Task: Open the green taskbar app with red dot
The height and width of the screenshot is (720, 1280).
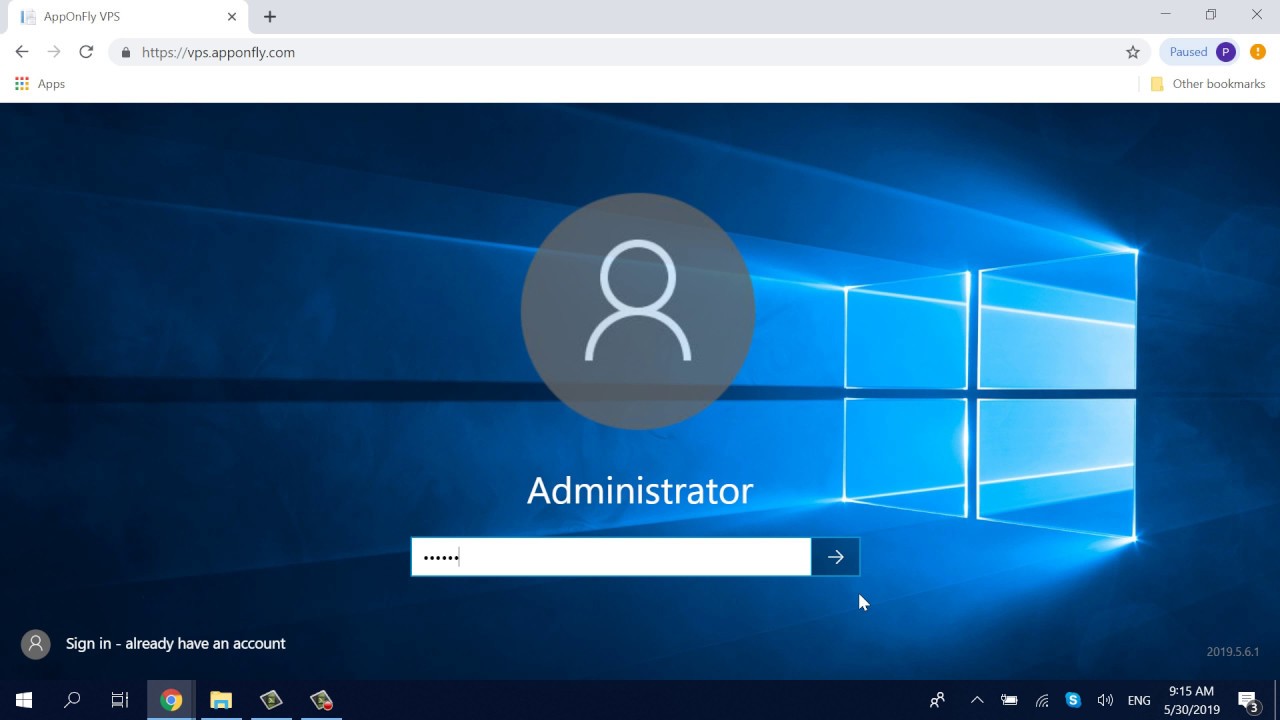Action: (321, 700)
